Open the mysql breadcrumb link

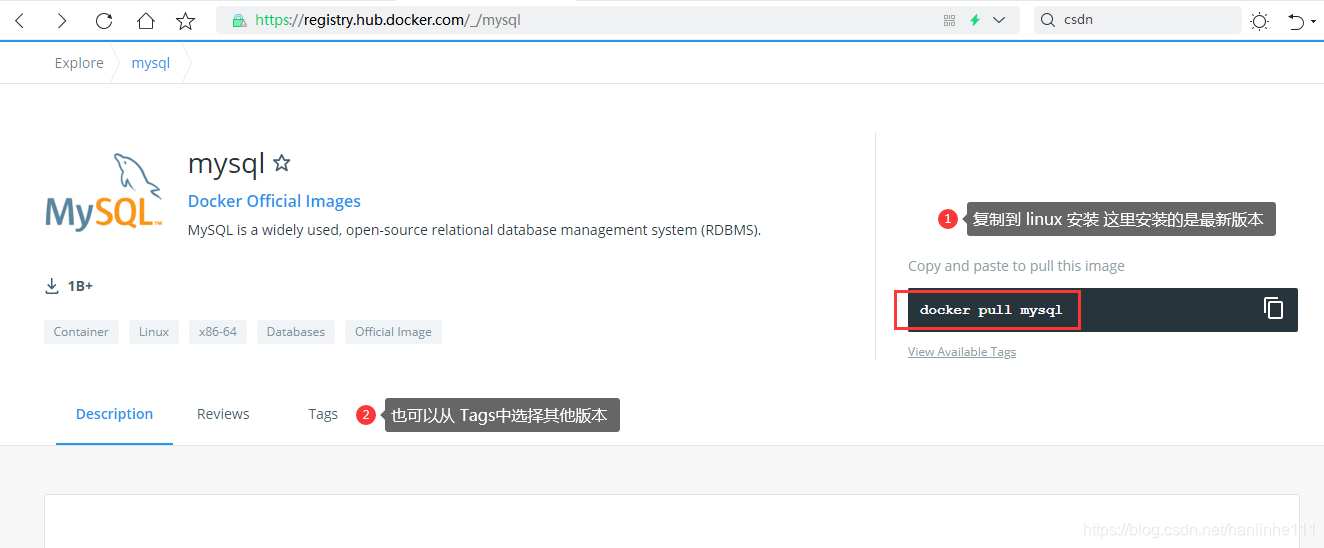click(151, 63)
